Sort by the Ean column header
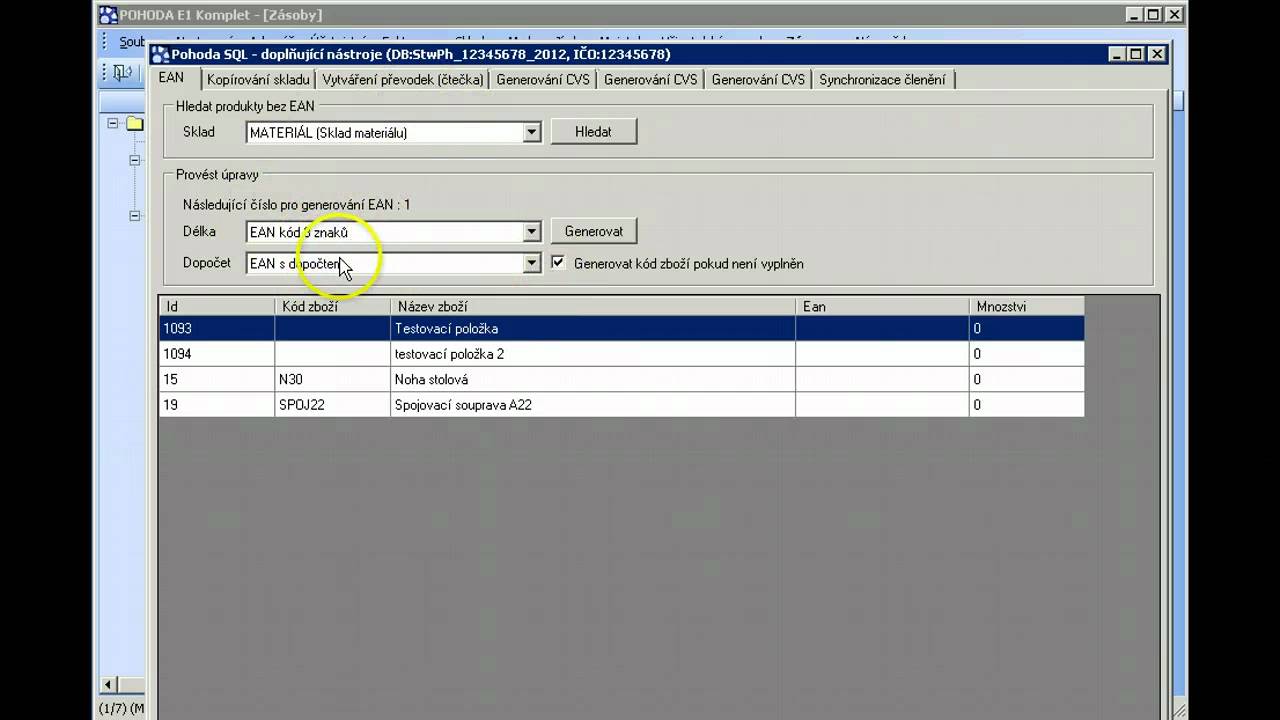 tap(882, 307)
